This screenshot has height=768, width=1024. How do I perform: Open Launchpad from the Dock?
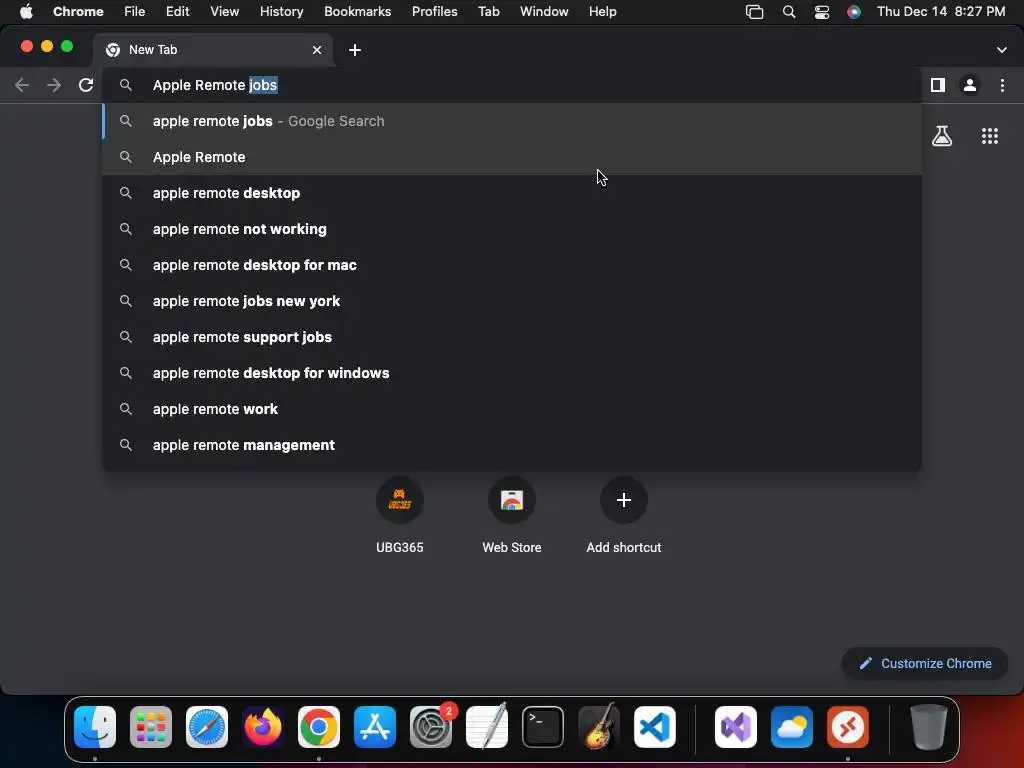(x=151, y=727)
